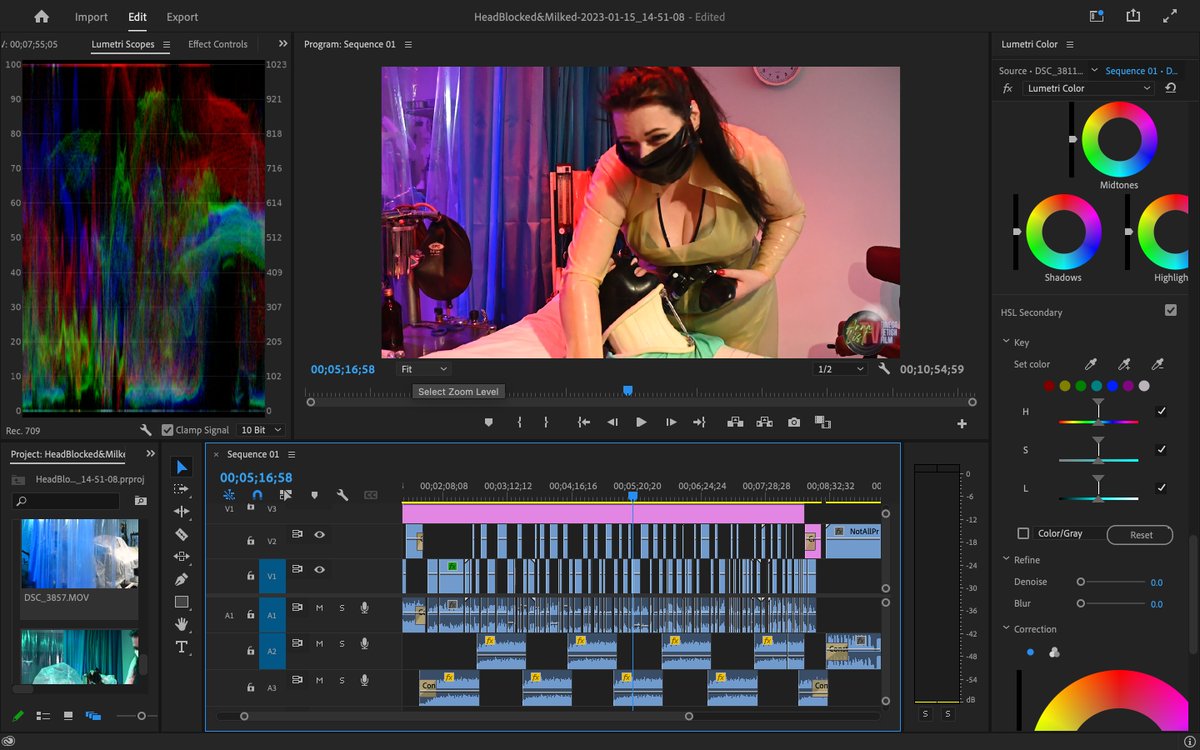1200x750 pixels.
Task: Switch to Export tab
Action: tap(182, 17)
